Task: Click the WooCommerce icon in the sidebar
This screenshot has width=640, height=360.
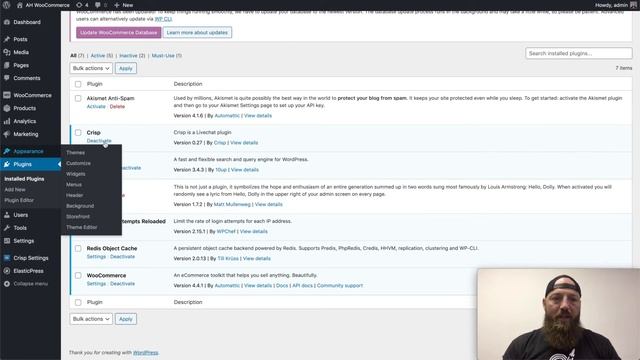Action: click(7, 95)
